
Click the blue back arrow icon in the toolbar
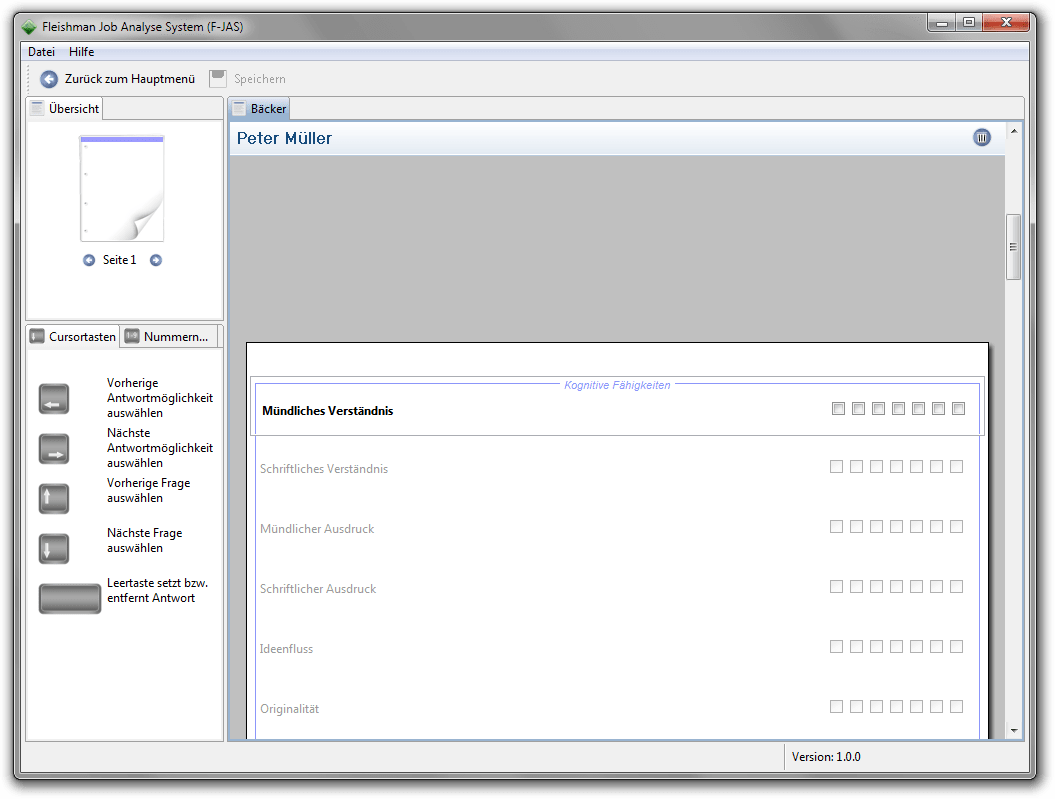coord(47,79)
